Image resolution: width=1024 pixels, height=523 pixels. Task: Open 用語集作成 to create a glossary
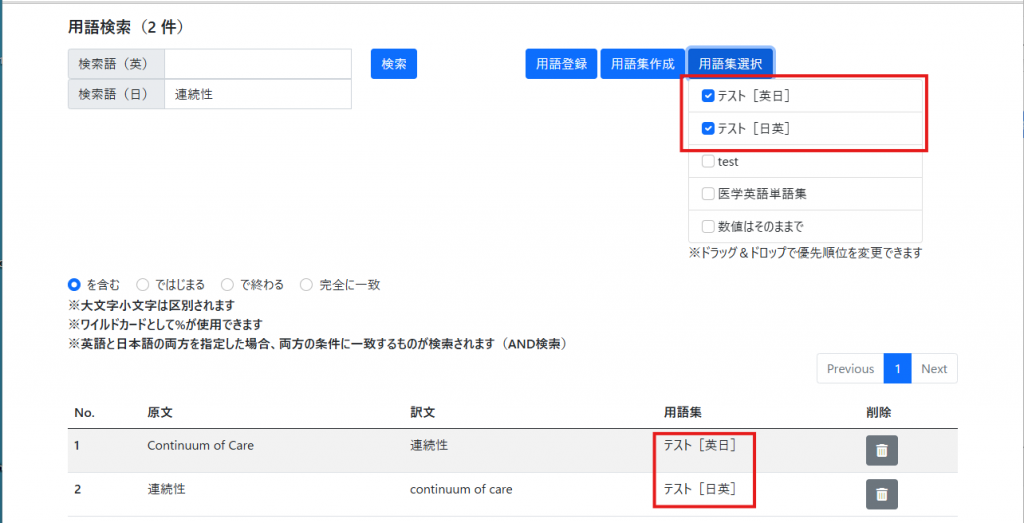pos(643,63)
